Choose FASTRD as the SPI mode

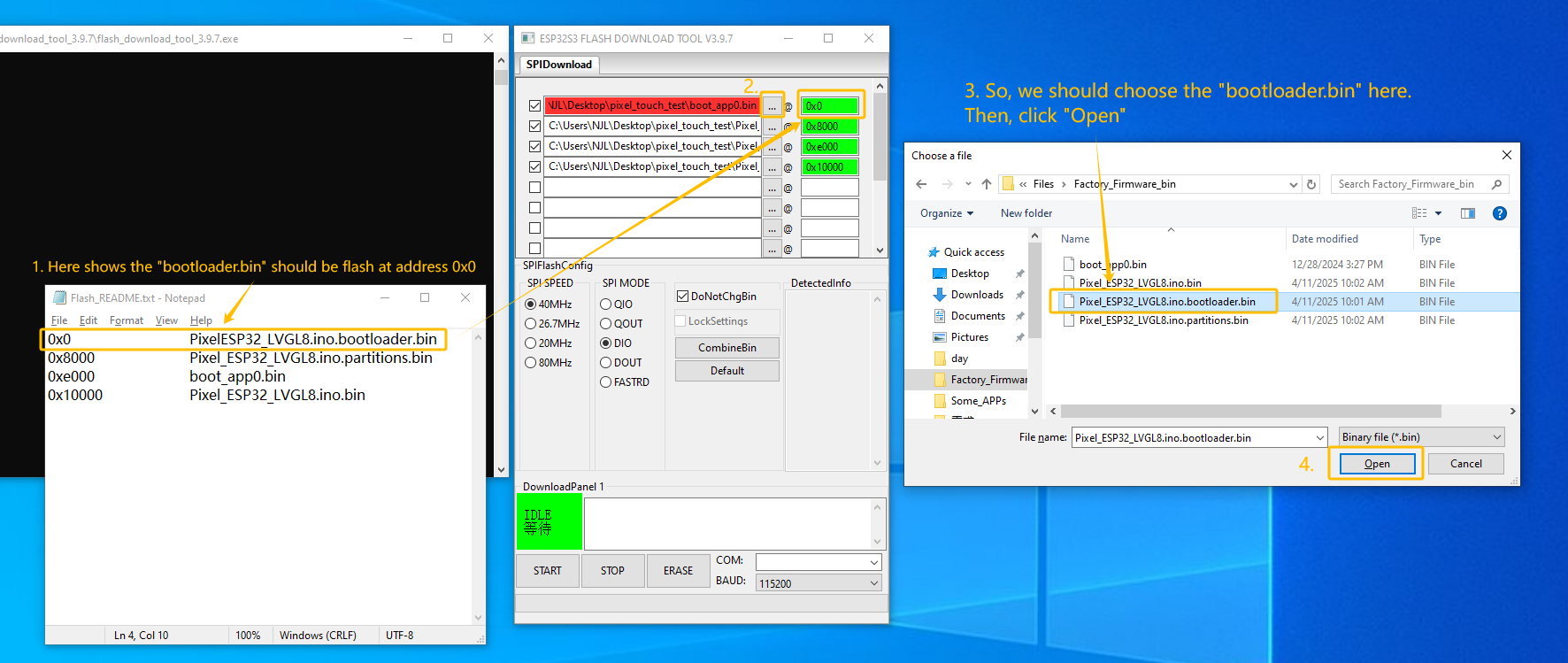click(606, 382)
